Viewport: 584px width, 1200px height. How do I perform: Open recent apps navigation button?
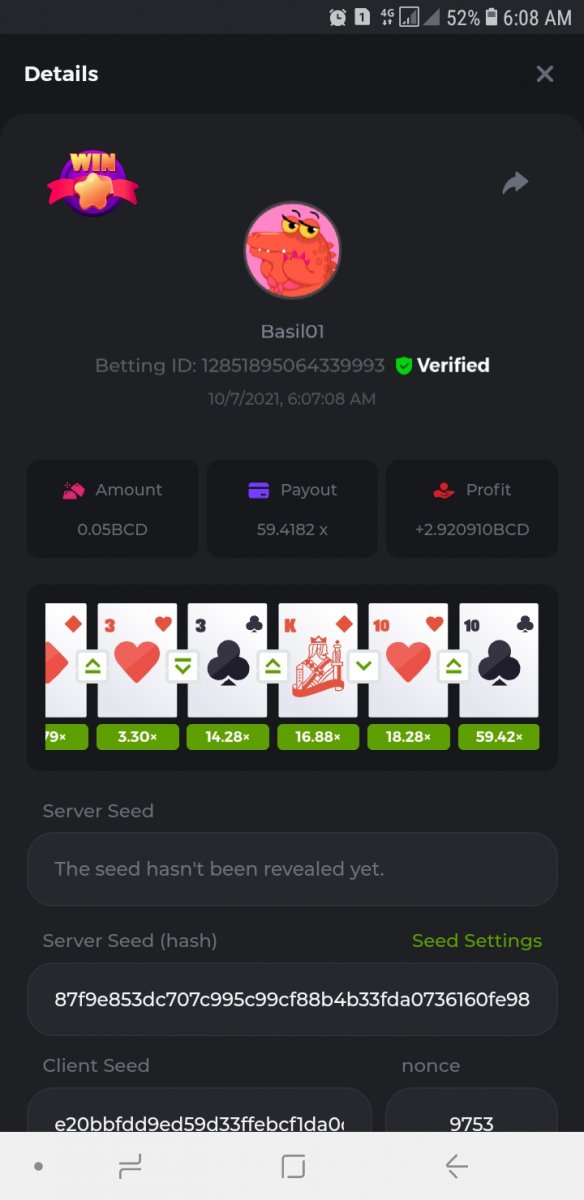(x=130, y=1166)
